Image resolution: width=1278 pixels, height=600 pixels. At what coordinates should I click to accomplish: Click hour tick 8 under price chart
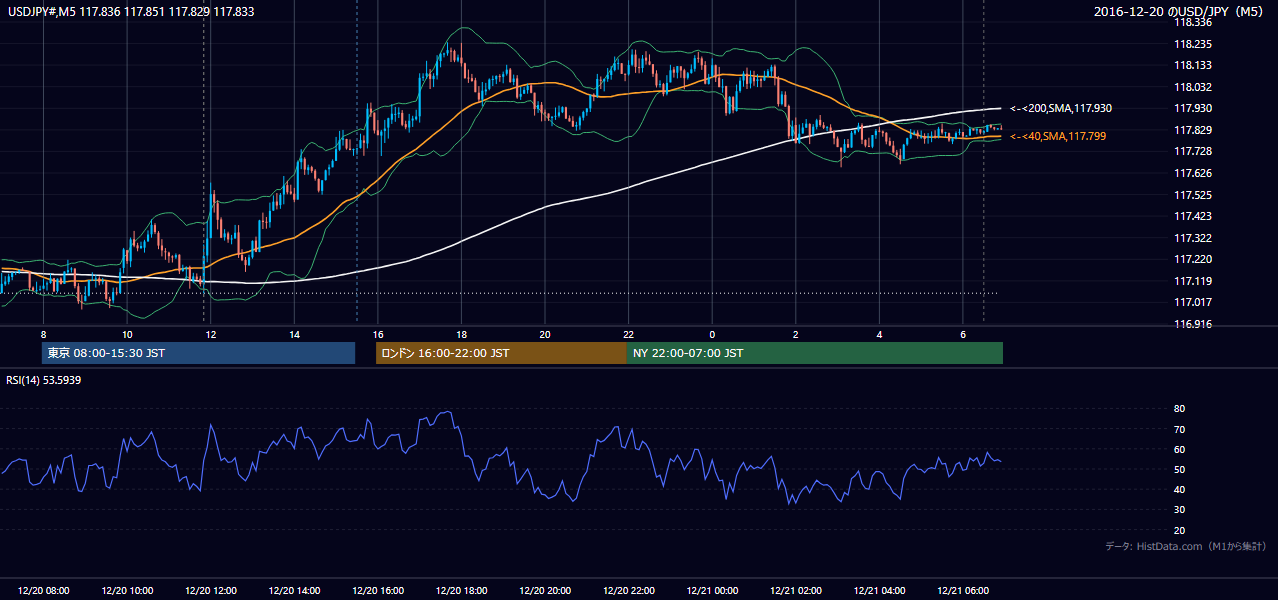pyautogui.click(x=43, y=333)
